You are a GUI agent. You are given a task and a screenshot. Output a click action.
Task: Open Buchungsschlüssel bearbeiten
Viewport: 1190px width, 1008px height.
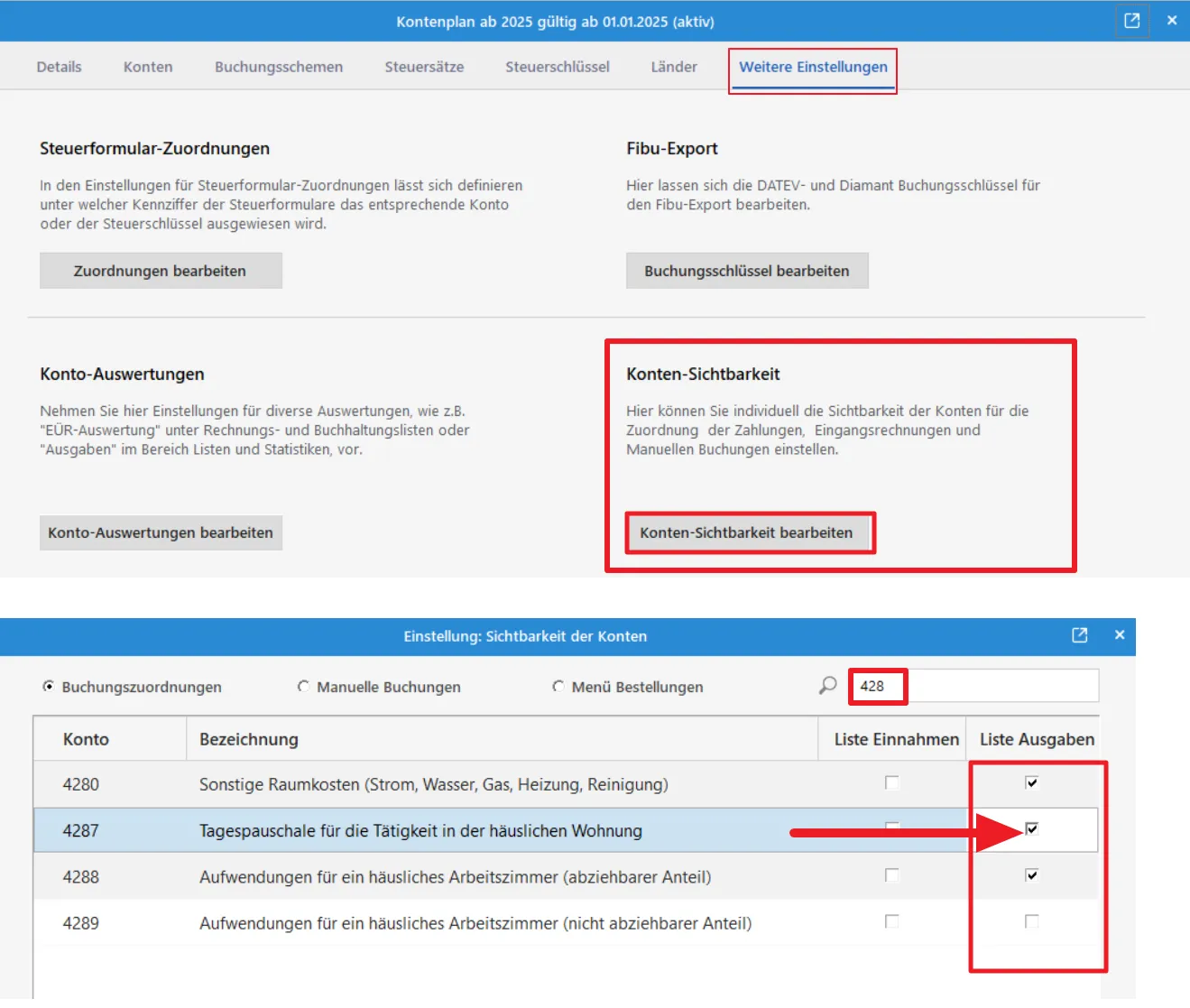pos(746,271)
